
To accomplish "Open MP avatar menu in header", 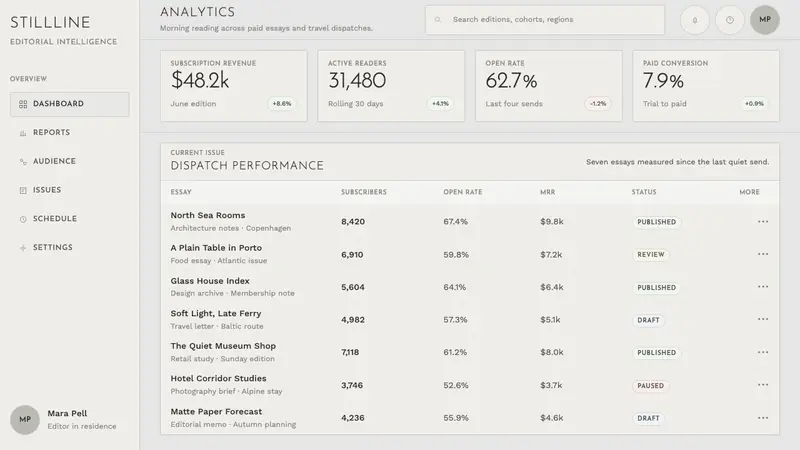I will tap(765, 20).
